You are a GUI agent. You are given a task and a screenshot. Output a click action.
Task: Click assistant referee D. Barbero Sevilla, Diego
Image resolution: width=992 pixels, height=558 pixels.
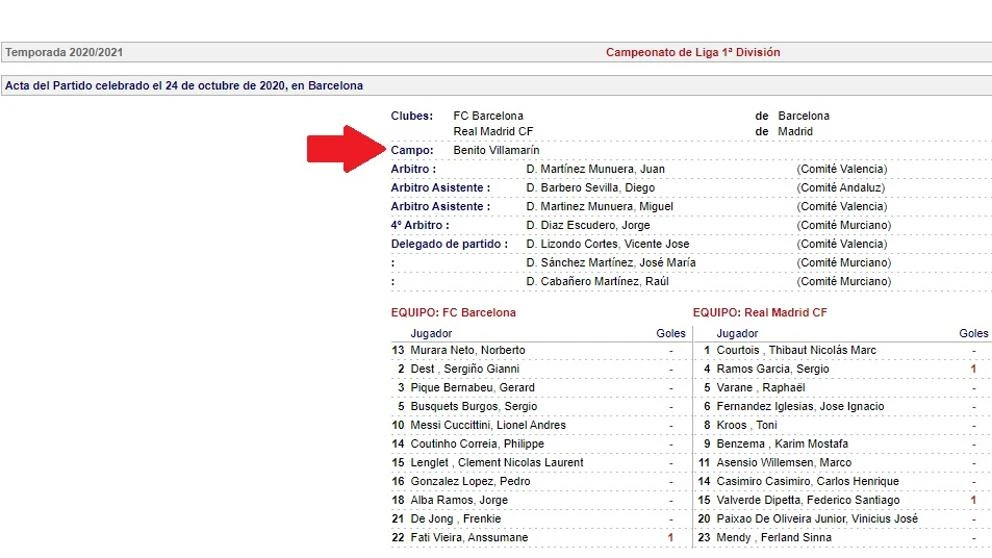(x=590, y=188)
